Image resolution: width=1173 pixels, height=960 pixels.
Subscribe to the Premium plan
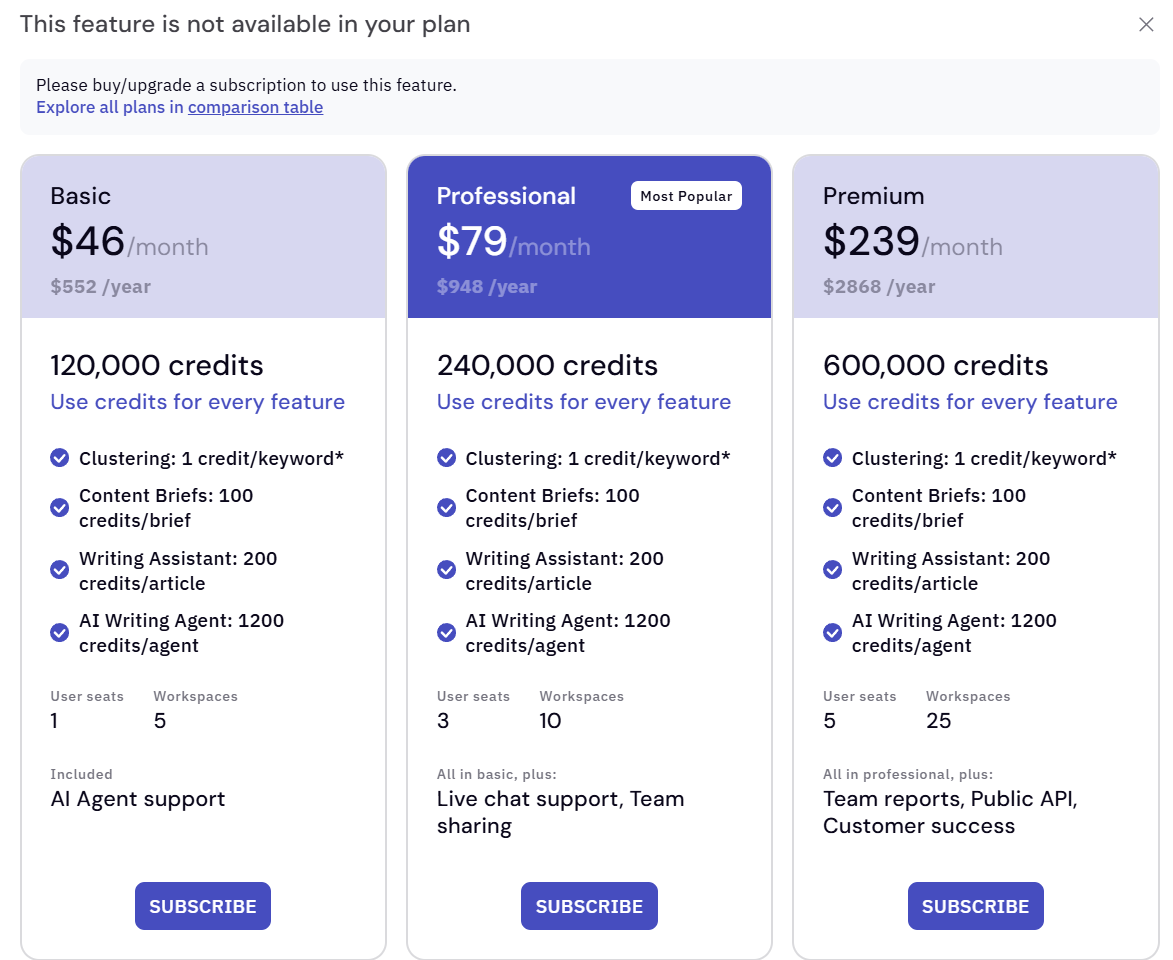[975, 906]
